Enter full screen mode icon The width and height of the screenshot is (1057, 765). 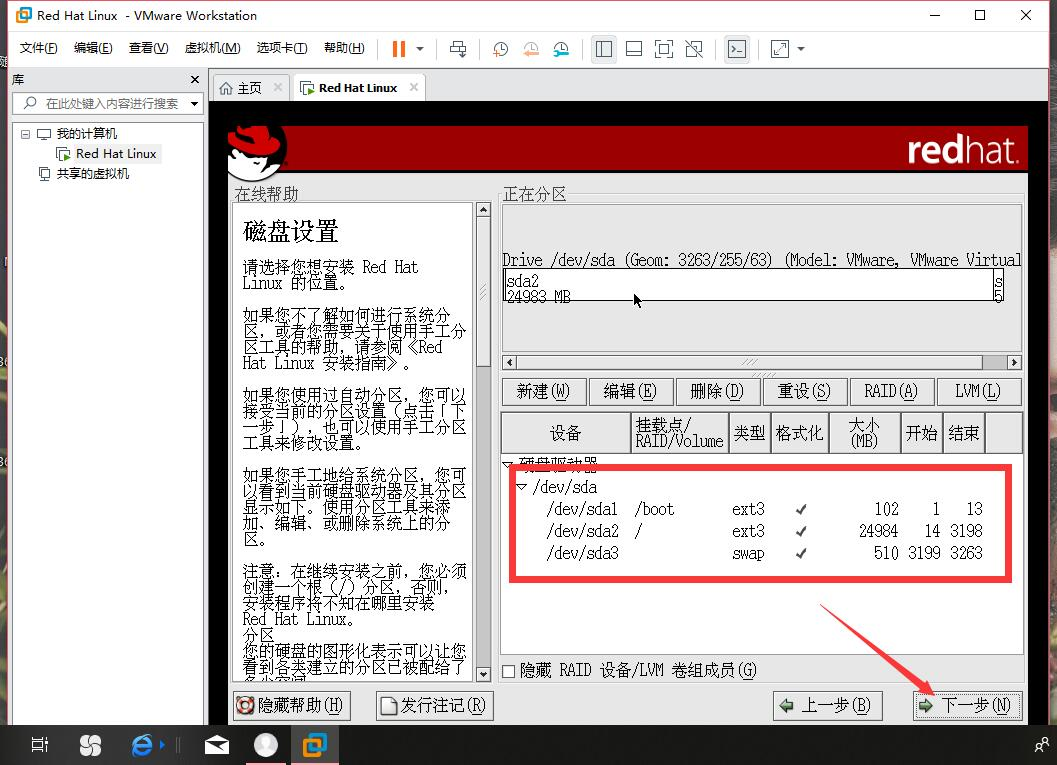click(664, 49)
